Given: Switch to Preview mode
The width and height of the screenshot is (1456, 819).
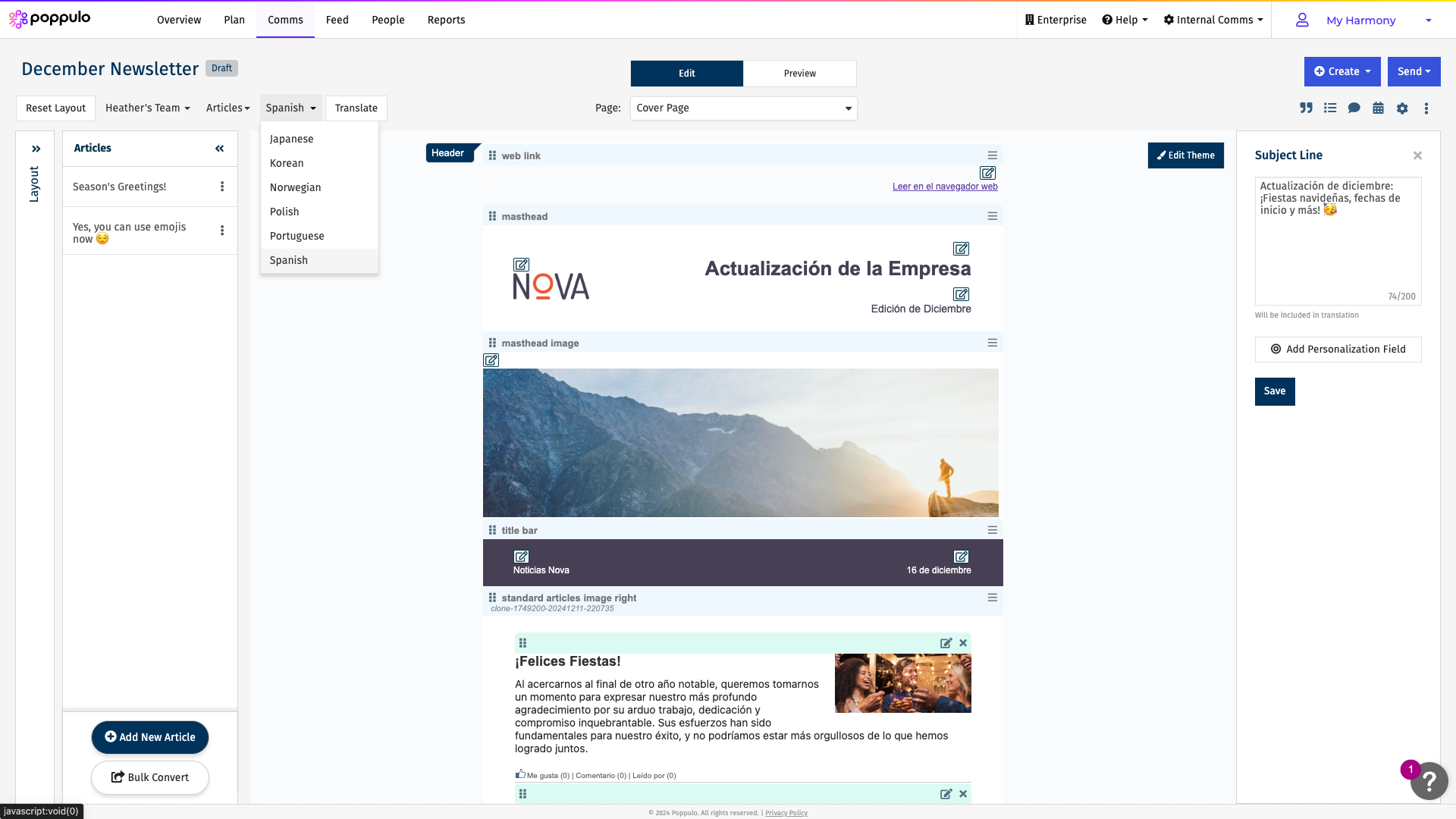Looking at the screenshot, I should click(x=799, y=74).
